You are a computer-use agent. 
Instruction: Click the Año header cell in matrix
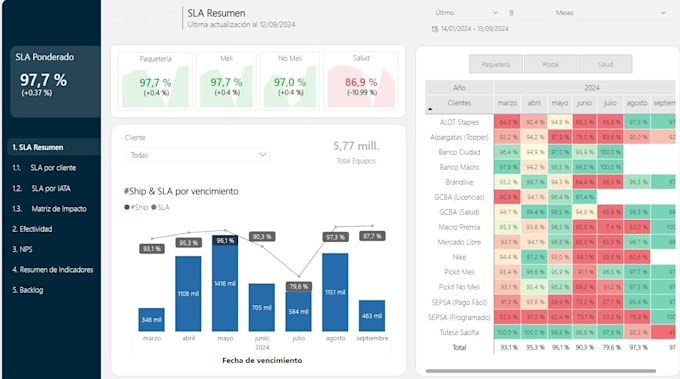coord(459,88)
